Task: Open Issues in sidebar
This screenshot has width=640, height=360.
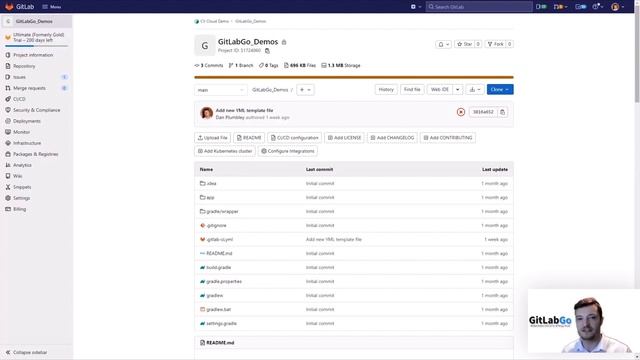Action: click(19, 77)
